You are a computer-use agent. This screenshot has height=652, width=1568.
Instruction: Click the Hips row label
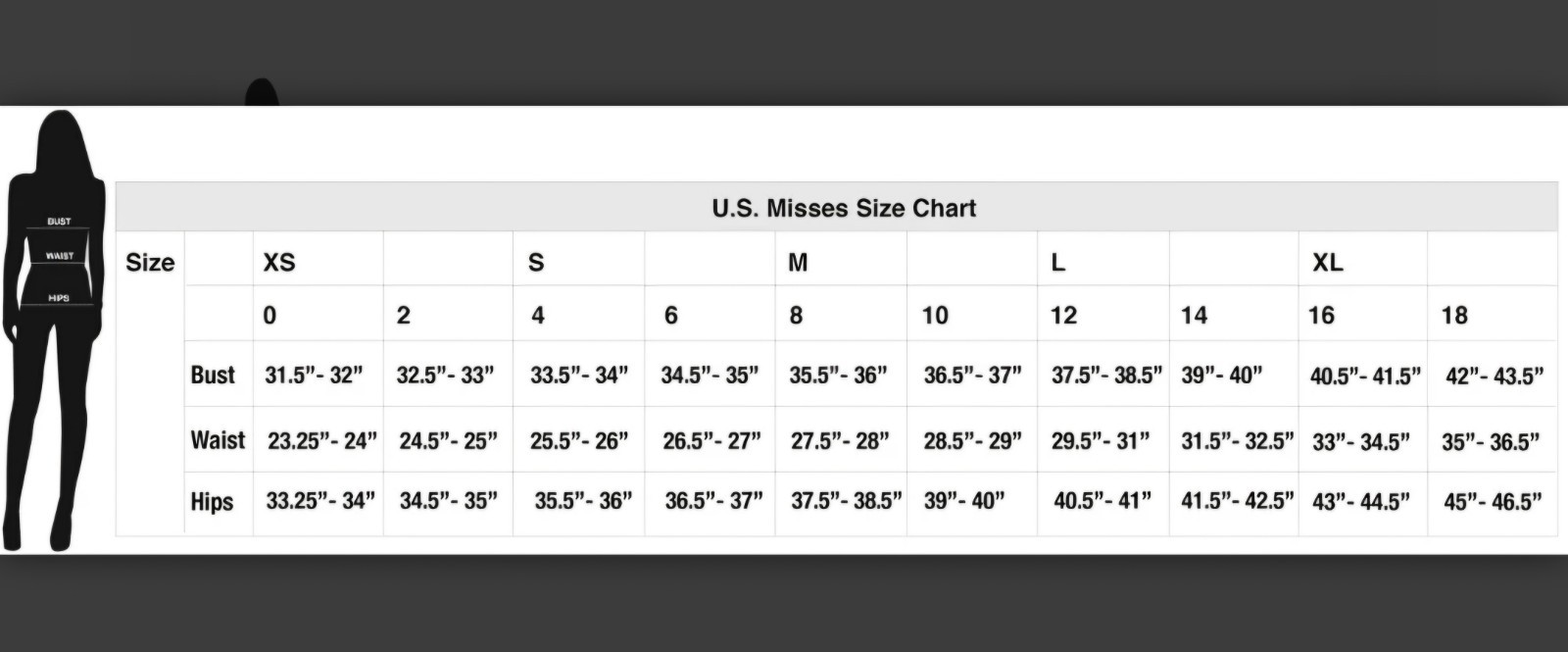click(212, 502)
